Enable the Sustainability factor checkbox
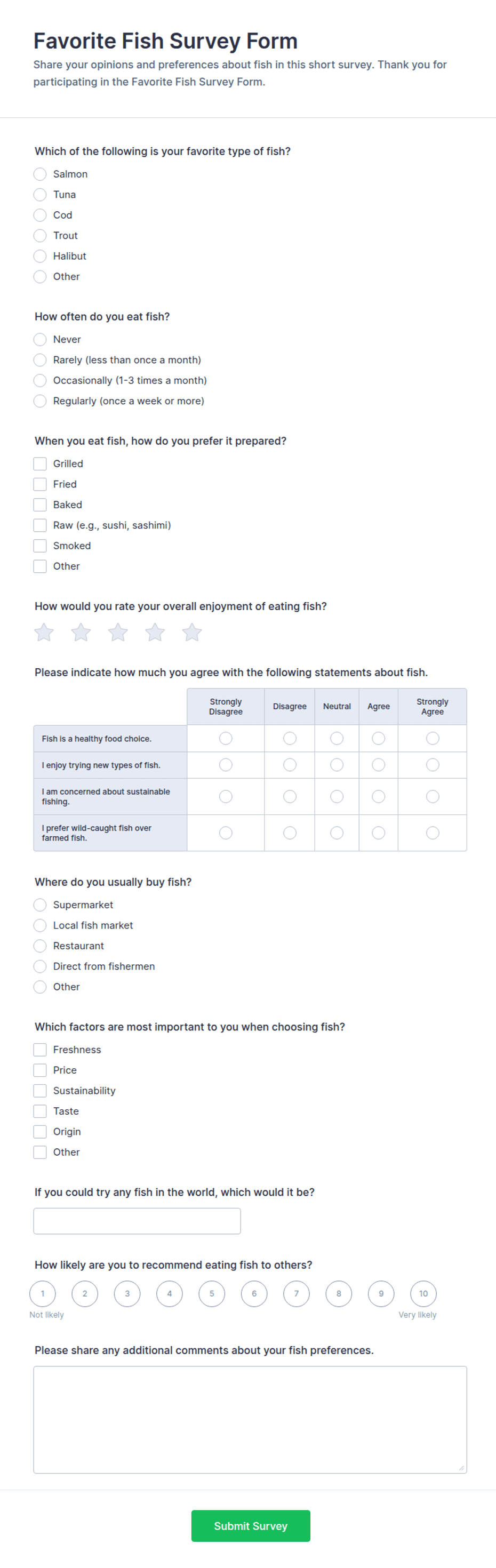The image size is (496, 1568). click(x=40, y=1091)
